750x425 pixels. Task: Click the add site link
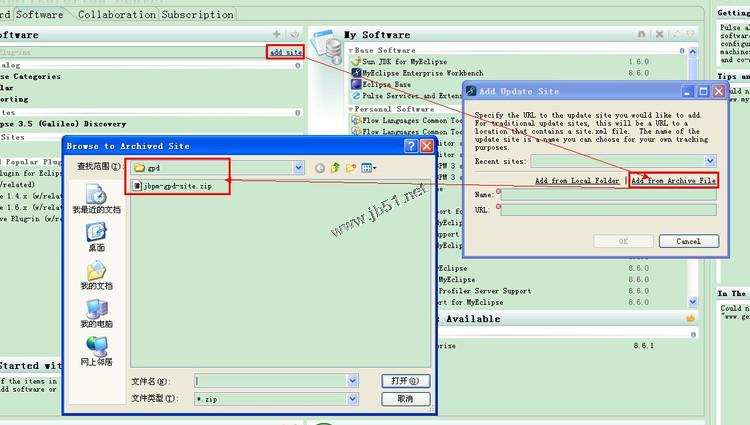point(286,52)
